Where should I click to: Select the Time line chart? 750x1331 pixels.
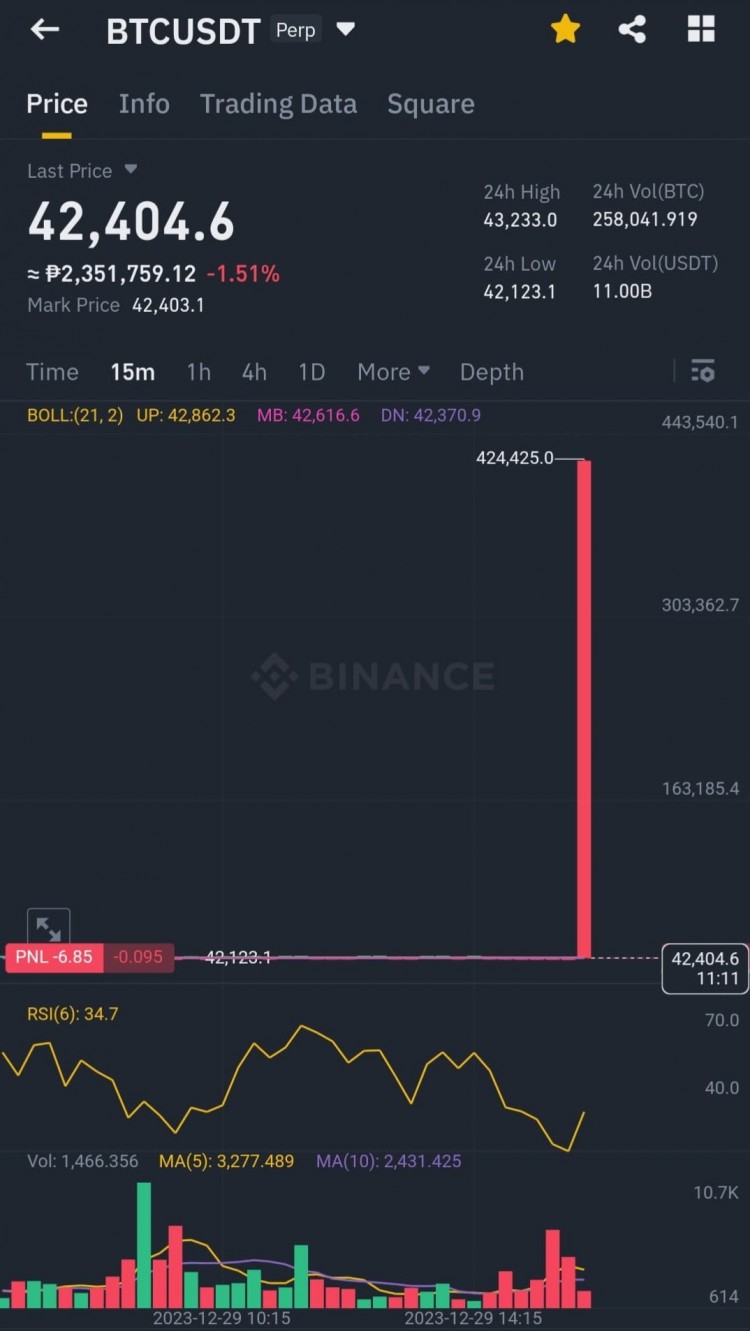[52, 372]
